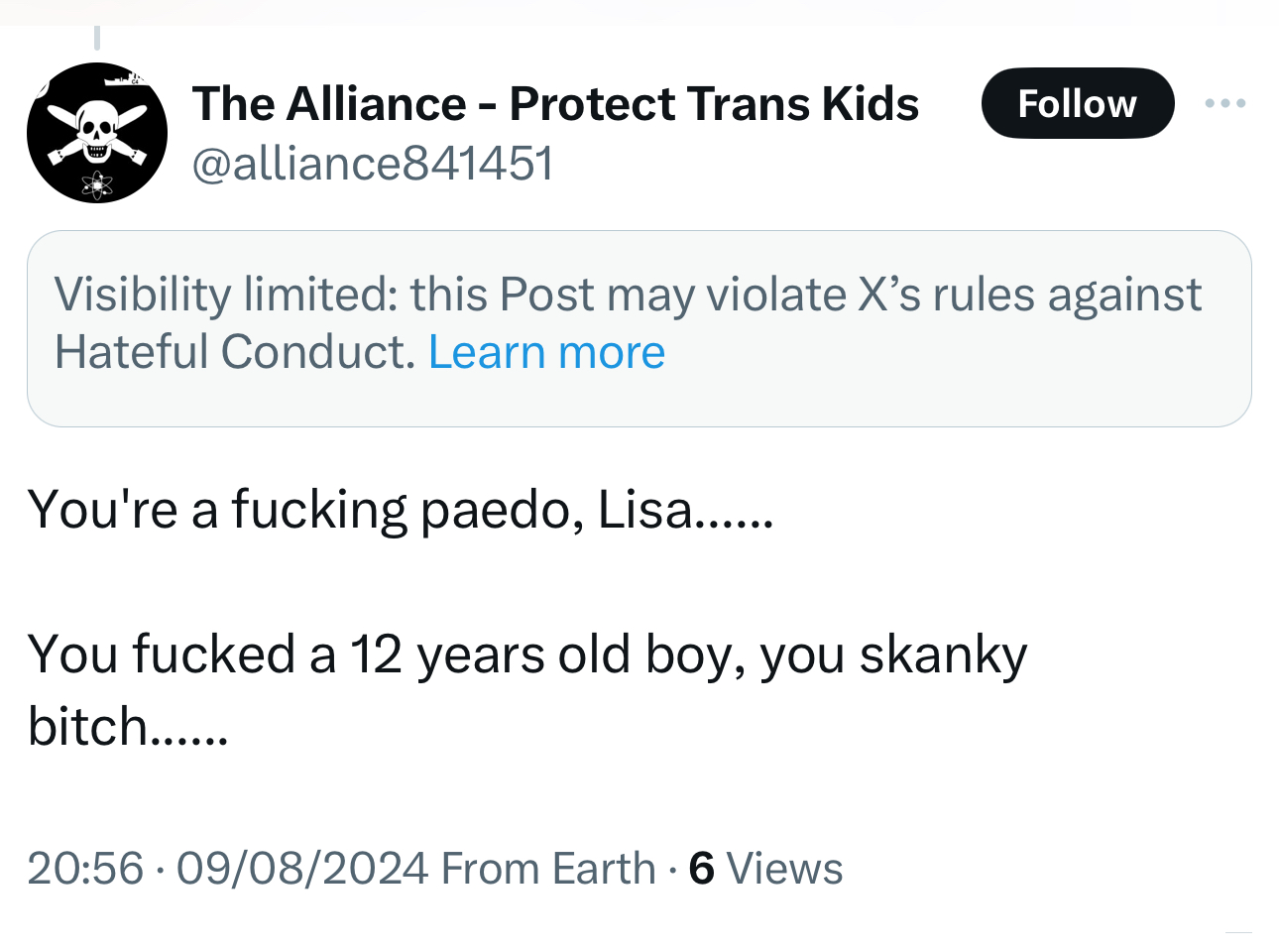This screenshot has height=952, width=1279.
Task: Click the 20:56 post timestamp
Action: point(85,869)
